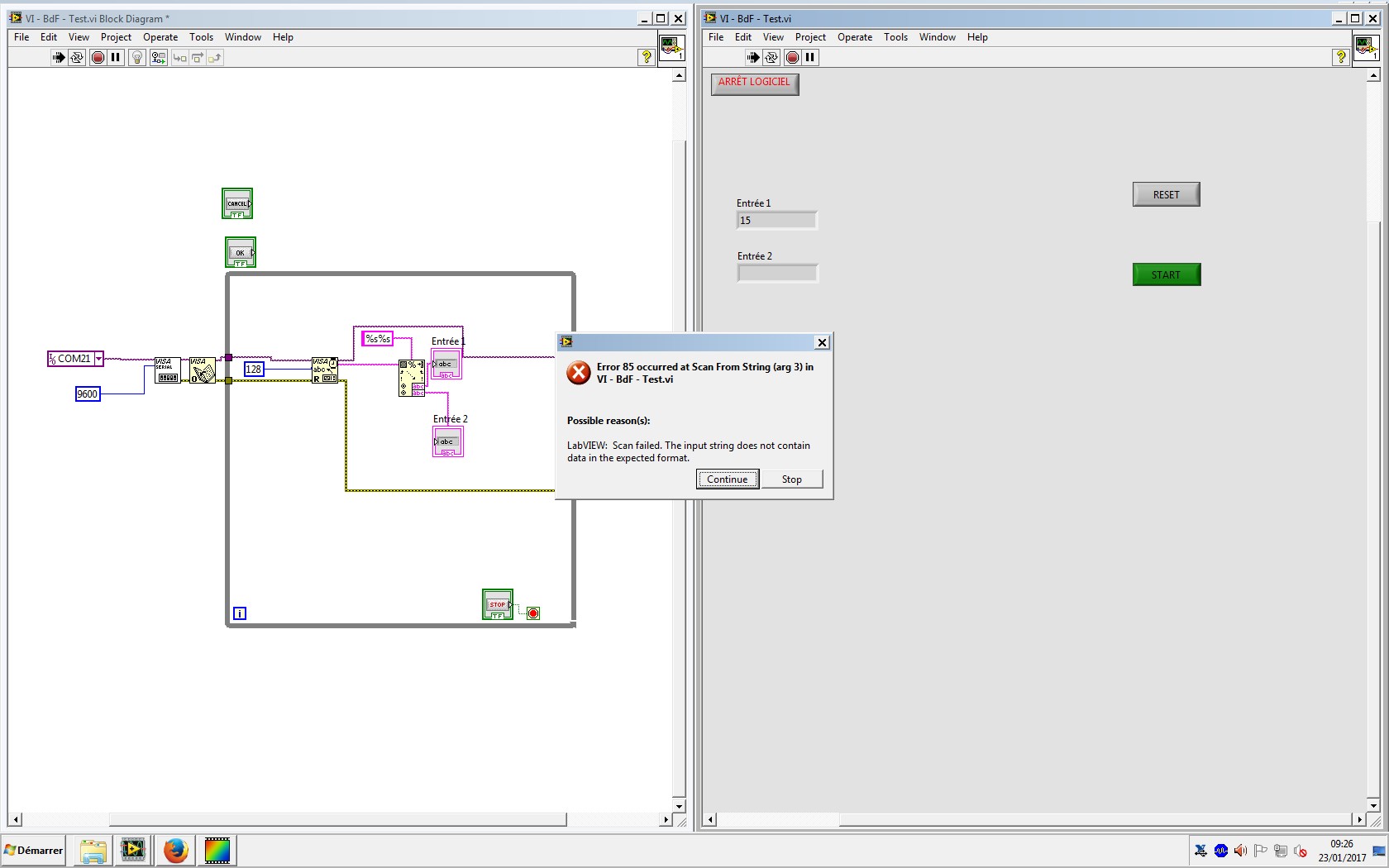Open File menu in Block Diagram window
This screenshot has width=1389, height=868.
(21, 37)
